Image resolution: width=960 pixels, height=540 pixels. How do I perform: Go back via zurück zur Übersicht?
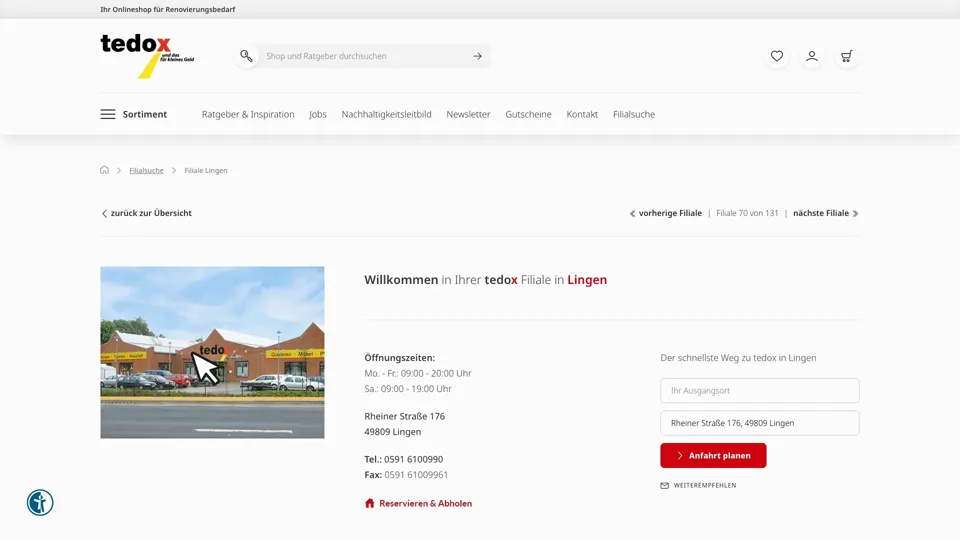coord(151,213)
